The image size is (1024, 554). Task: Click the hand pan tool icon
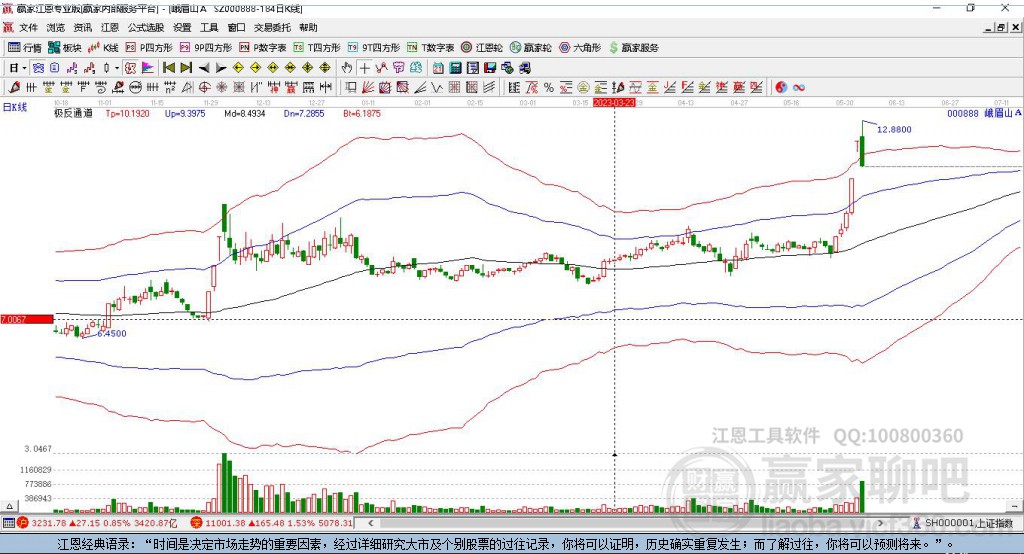coord(347,68)
